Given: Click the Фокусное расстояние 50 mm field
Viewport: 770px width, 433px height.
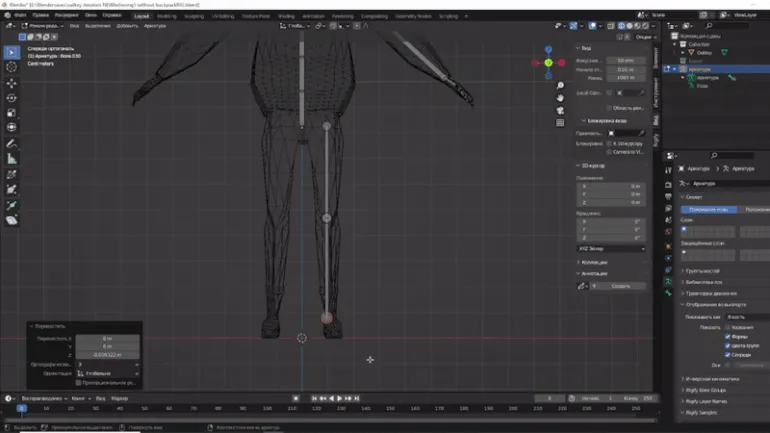Looking at the screenshot, I should [x=624, y=60].
